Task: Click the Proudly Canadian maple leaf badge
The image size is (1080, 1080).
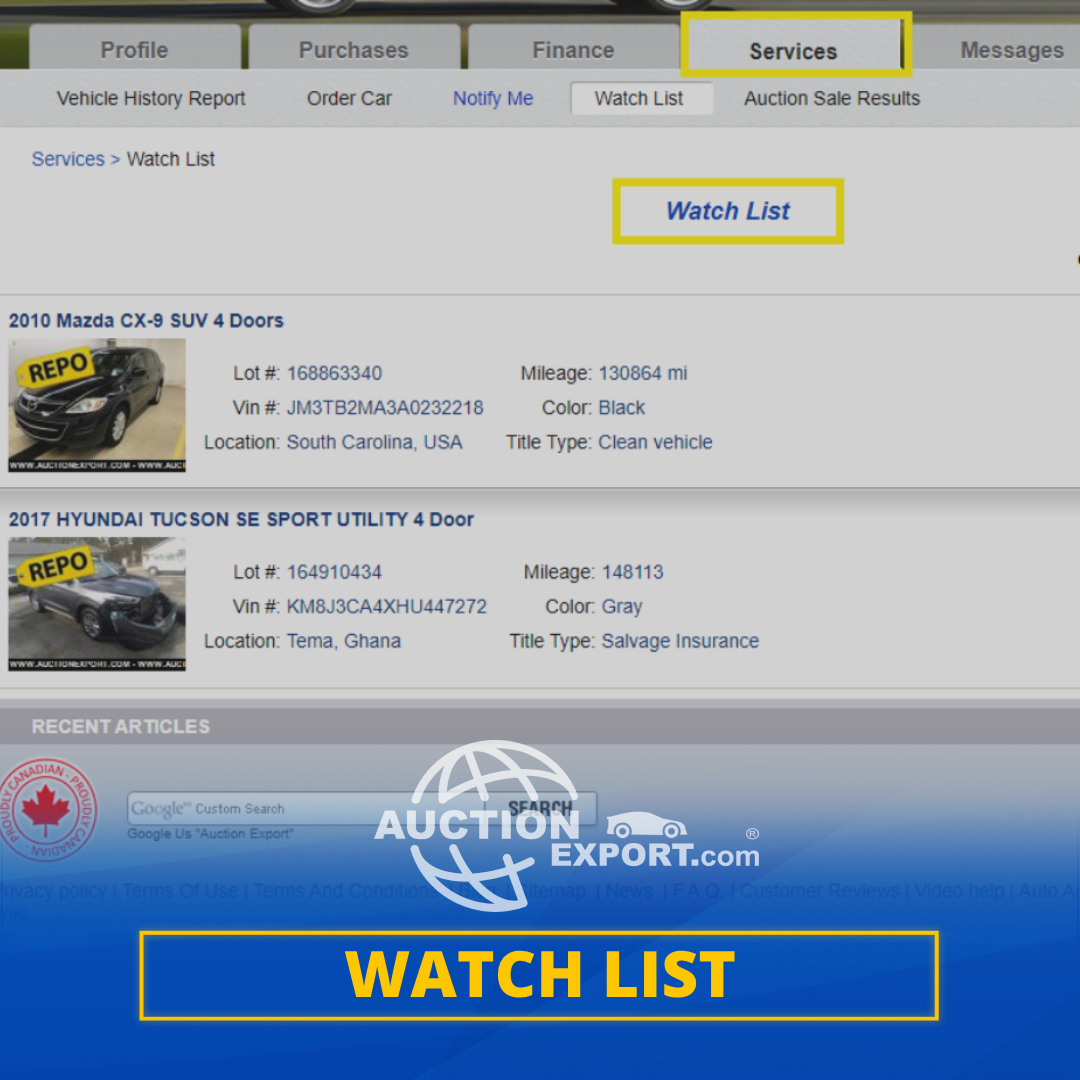Action: pyautogui.click(x=47, y=810)
